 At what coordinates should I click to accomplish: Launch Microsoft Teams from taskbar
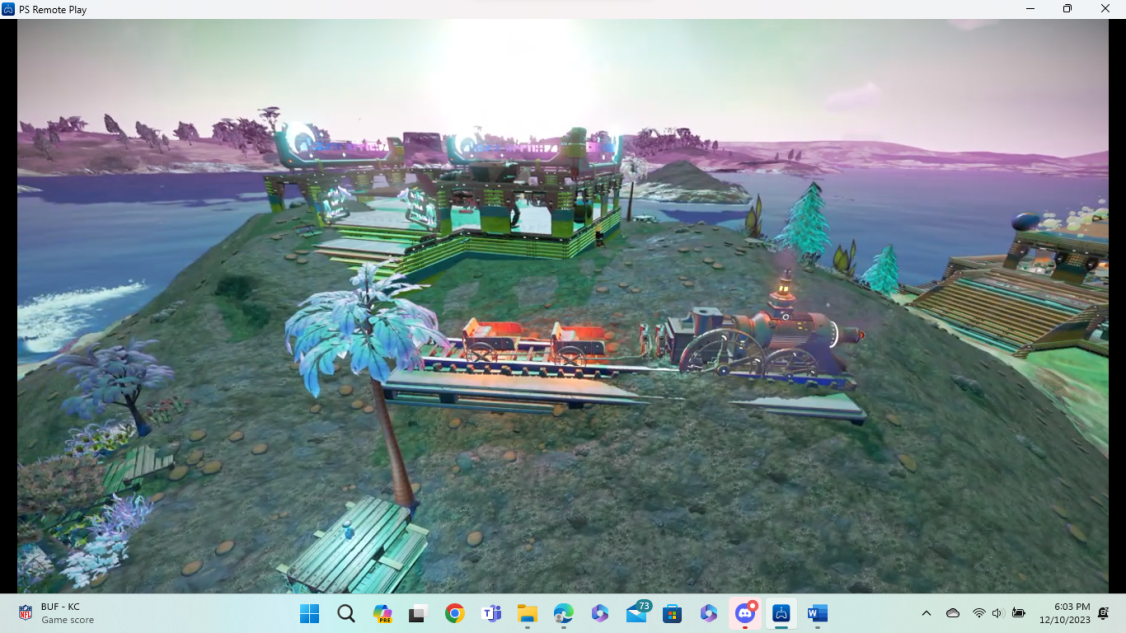click(x=491, y=613)
